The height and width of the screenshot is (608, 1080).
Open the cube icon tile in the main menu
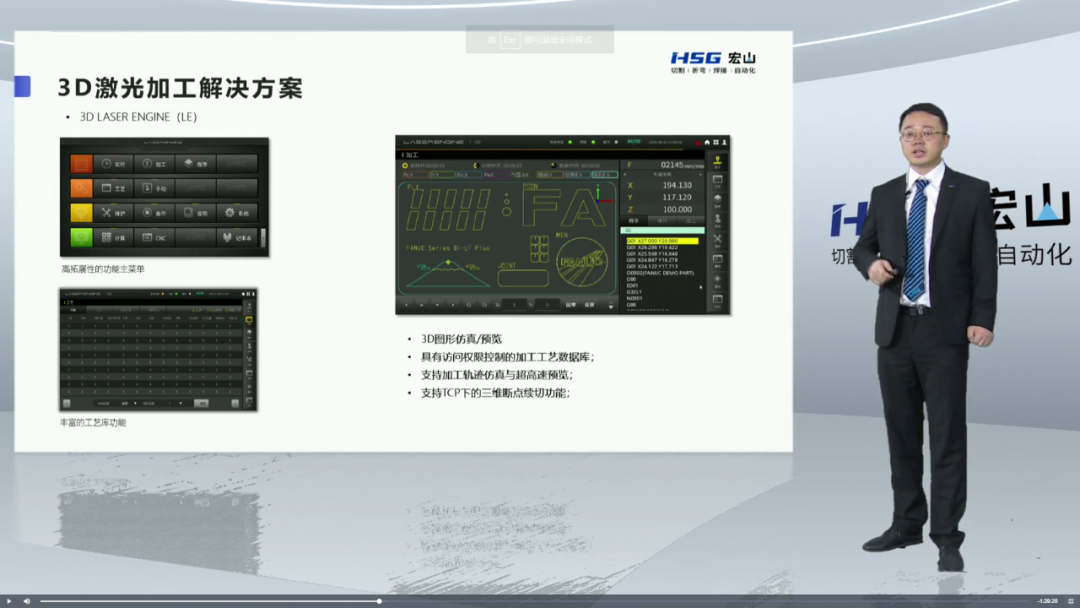(x=196, y=164)
